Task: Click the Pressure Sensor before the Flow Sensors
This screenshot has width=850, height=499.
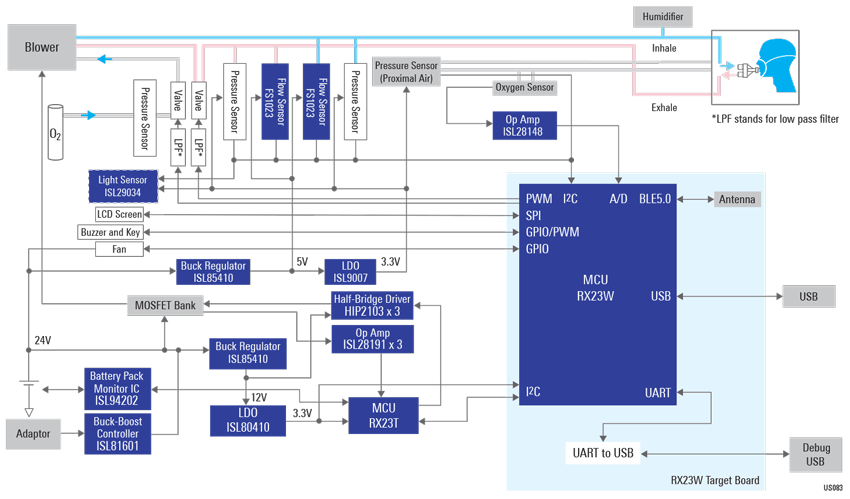Action: tap(235, 101)
